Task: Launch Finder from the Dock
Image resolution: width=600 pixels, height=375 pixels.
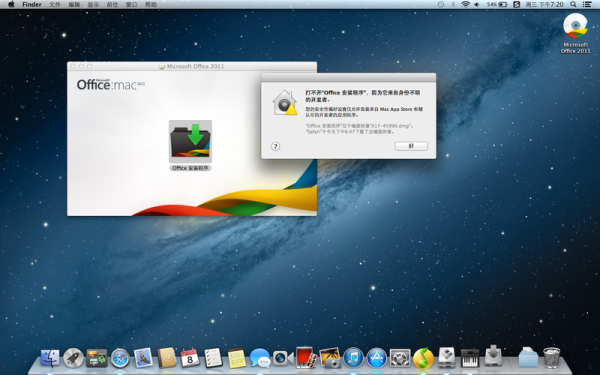Action: (50, 358)
